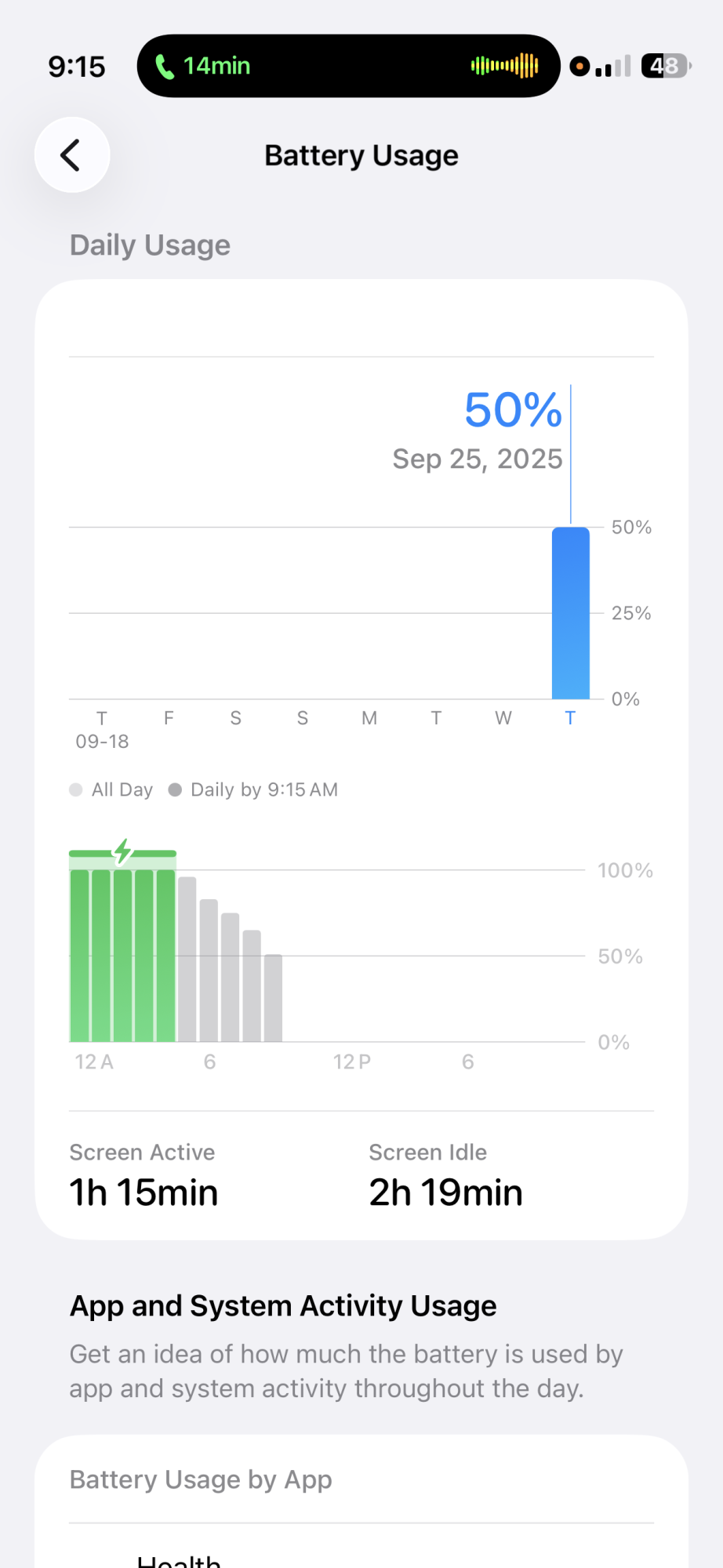Tap the green charging bolt icon
Viewport: 723px width, 1568px height.
pos(123,851)
